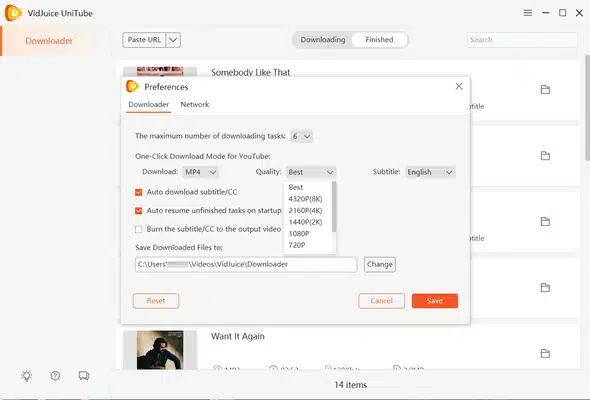Click the save path text field
590x400 pixels.
click(246, 265)
